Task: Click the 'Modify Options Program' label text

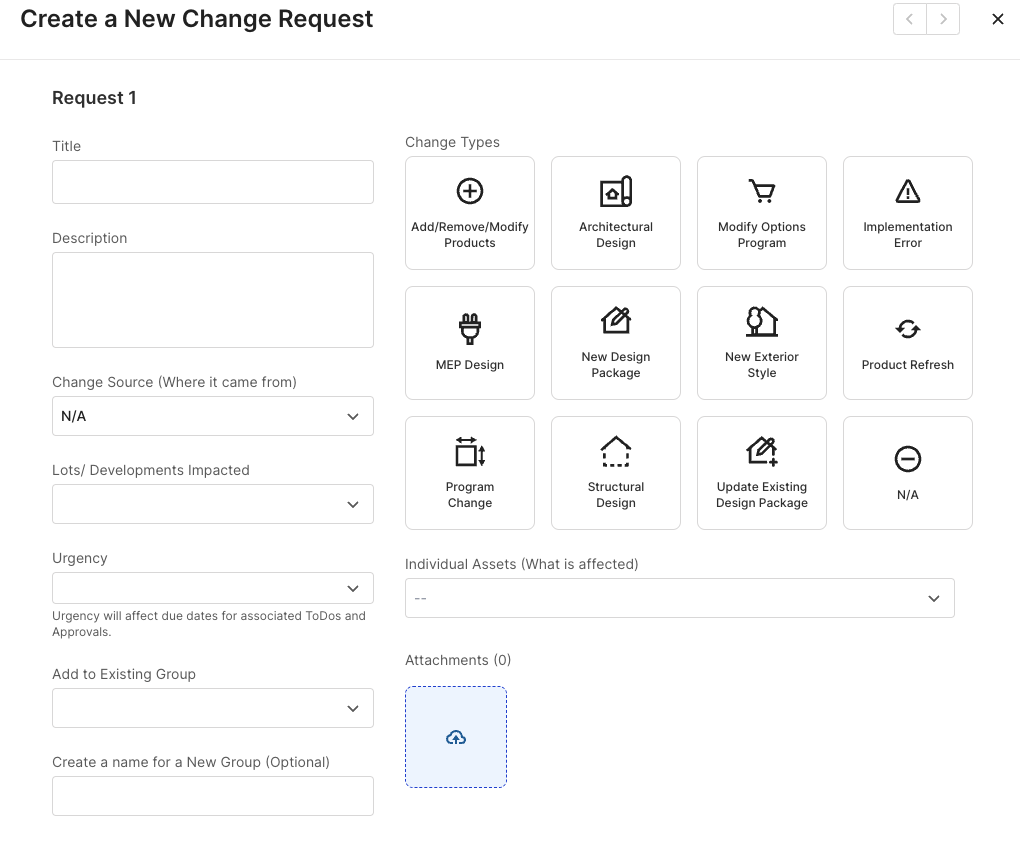Action: (x=762, y=235)
